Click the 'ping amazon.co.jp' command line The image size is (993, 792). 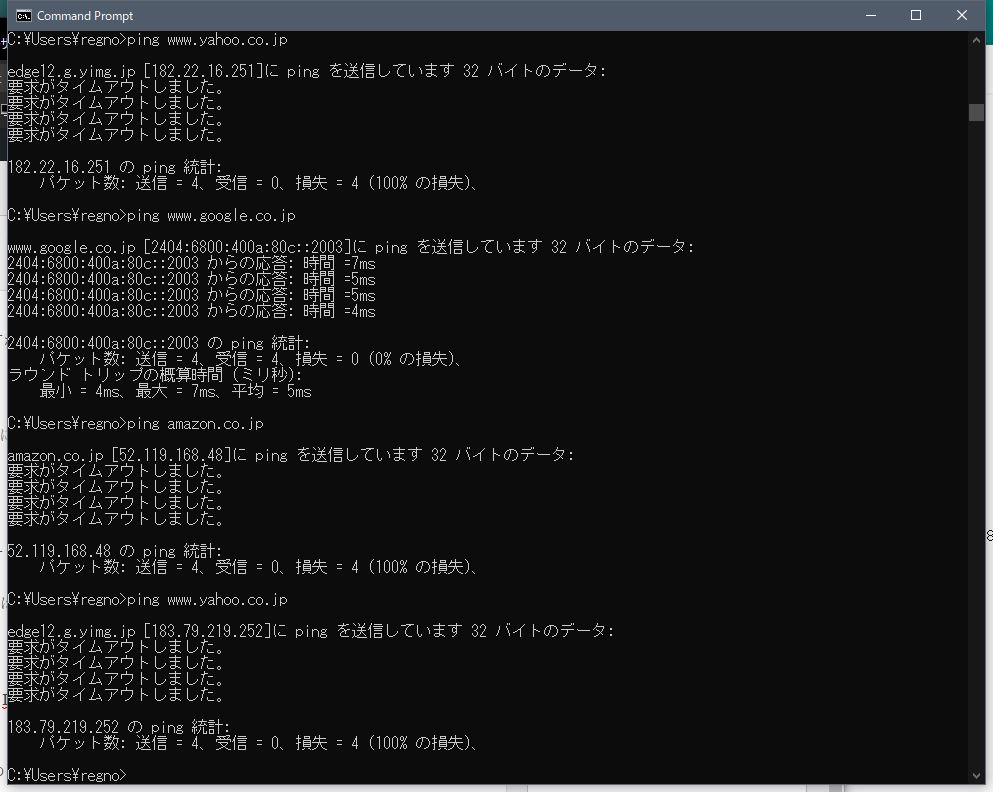pos(136,424)
